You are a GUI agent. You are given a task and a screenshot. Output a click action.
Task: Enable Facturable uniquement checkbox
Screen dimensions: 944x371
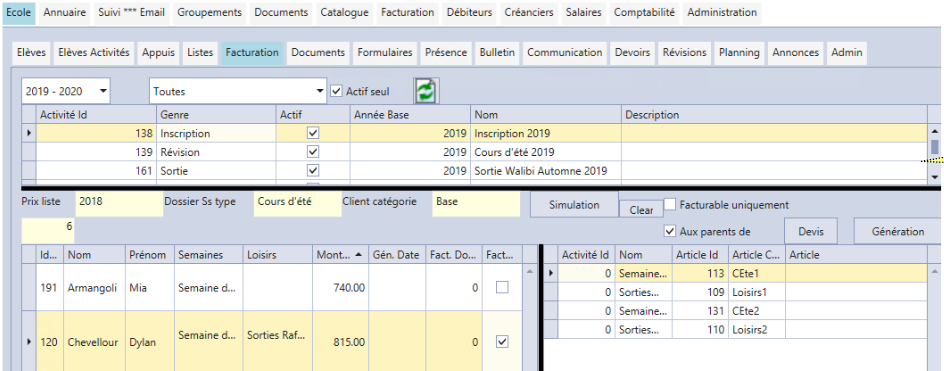click(669, 205)
